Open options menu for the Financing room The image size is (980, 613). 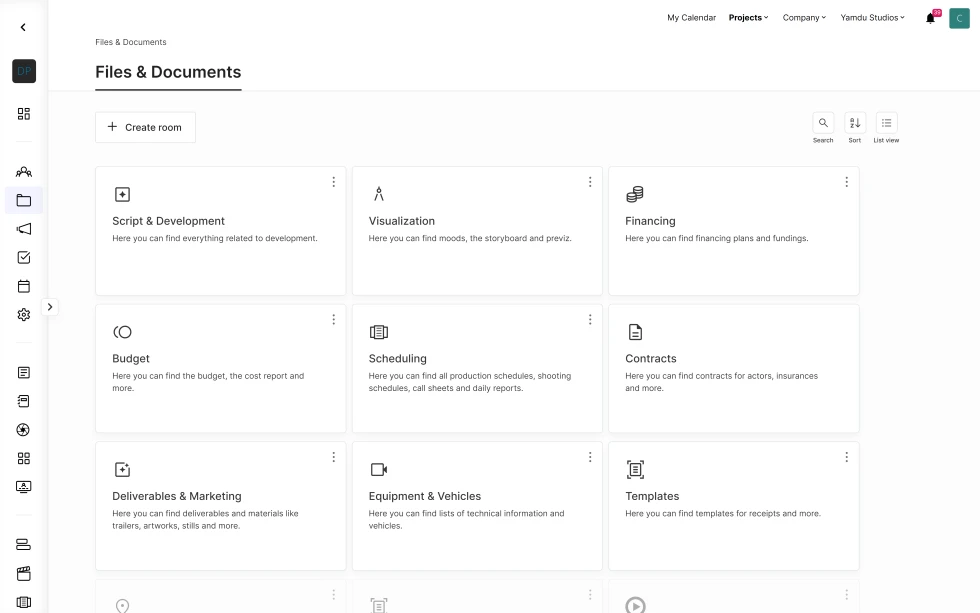(846, 182)
